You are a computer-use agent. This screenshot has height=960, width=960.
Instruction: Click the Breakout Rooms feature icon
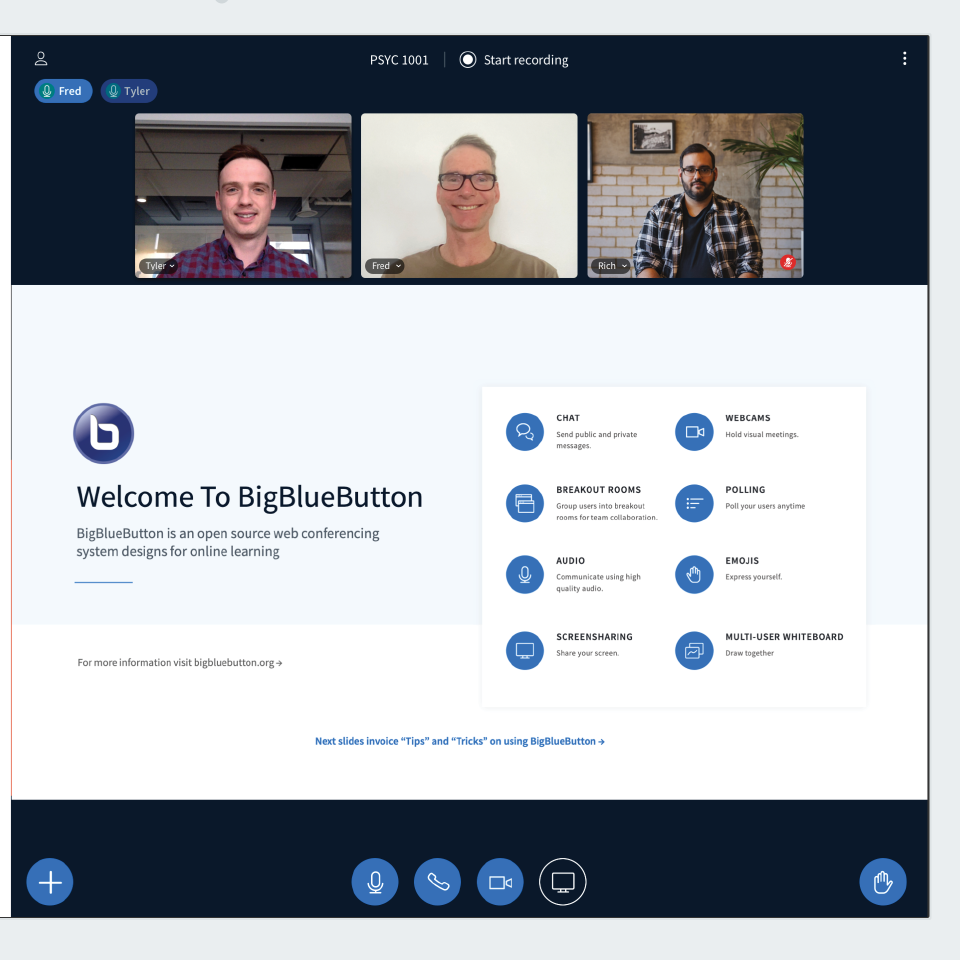point(525,503)
